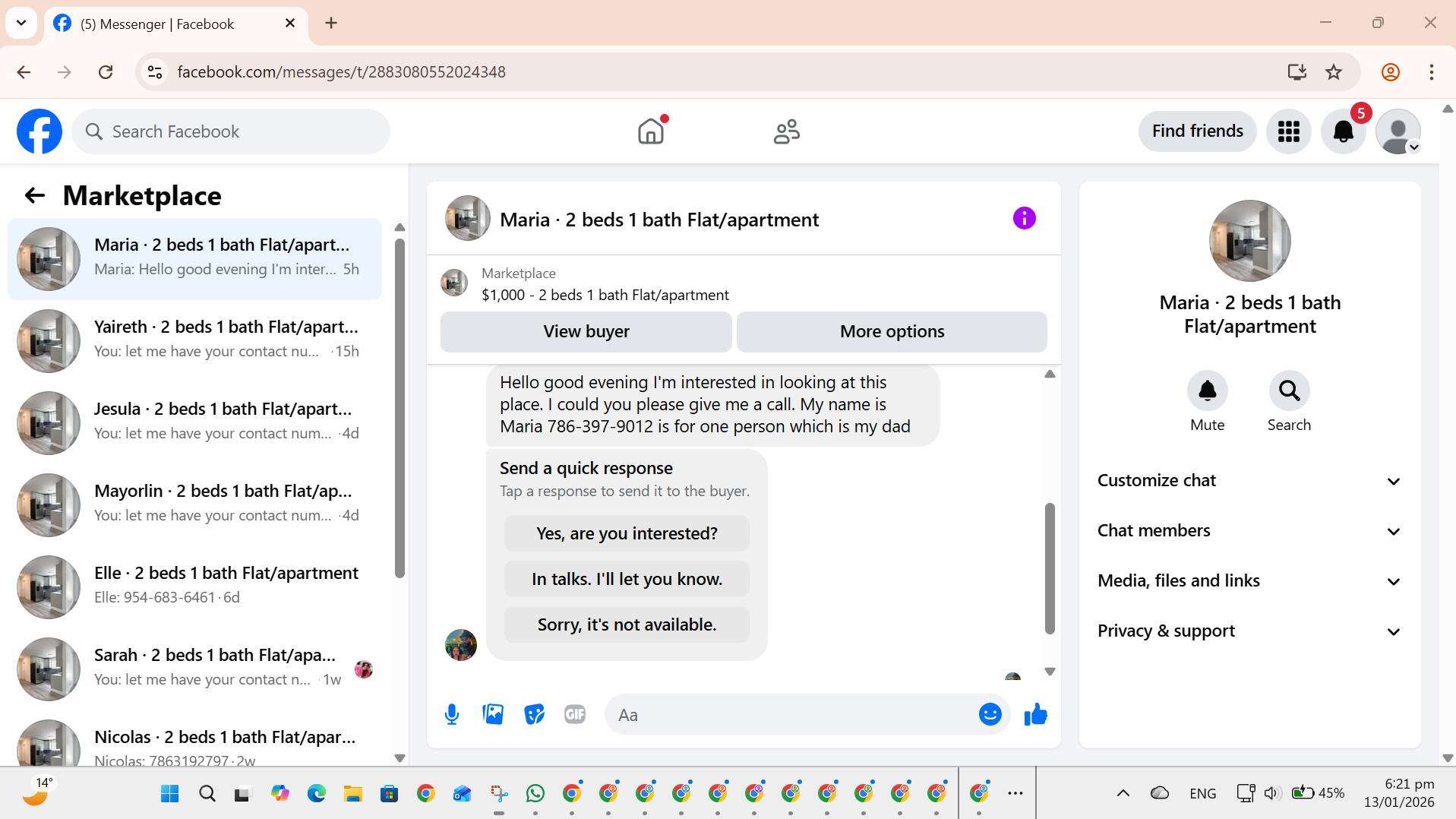Bookmark this tab with star icon
The image size is (1456, 819).
click(1334, 72)
